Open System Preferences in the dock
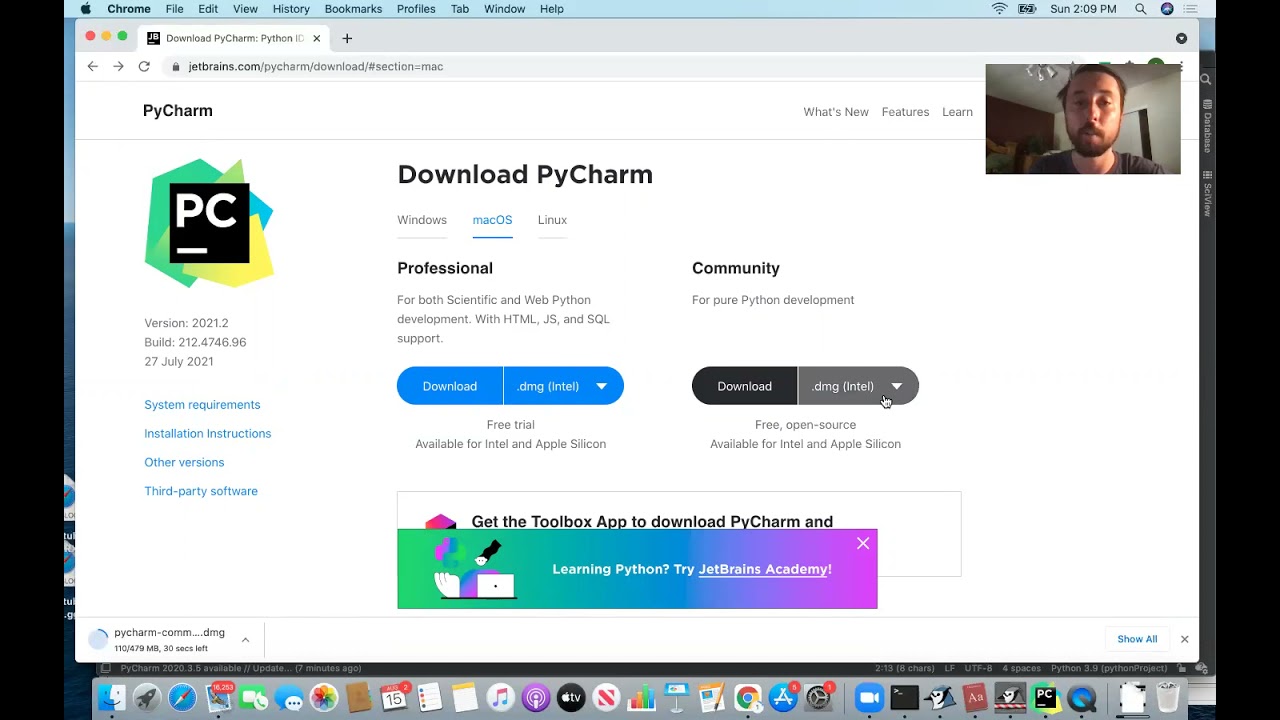 (x=819, y=697)
